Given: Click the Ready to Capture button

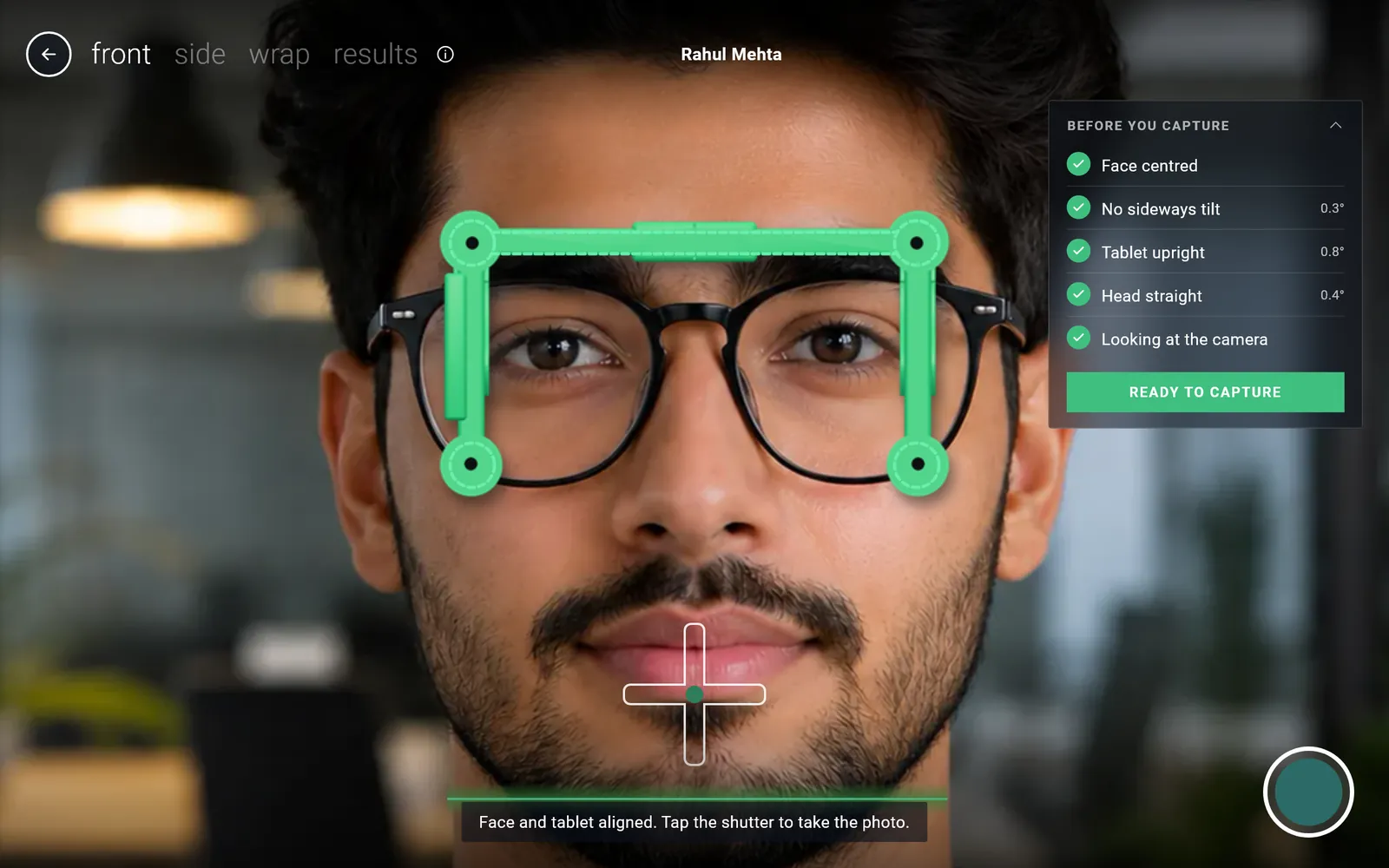Looking at the screenshot, I should click(x=1205, y=392).
